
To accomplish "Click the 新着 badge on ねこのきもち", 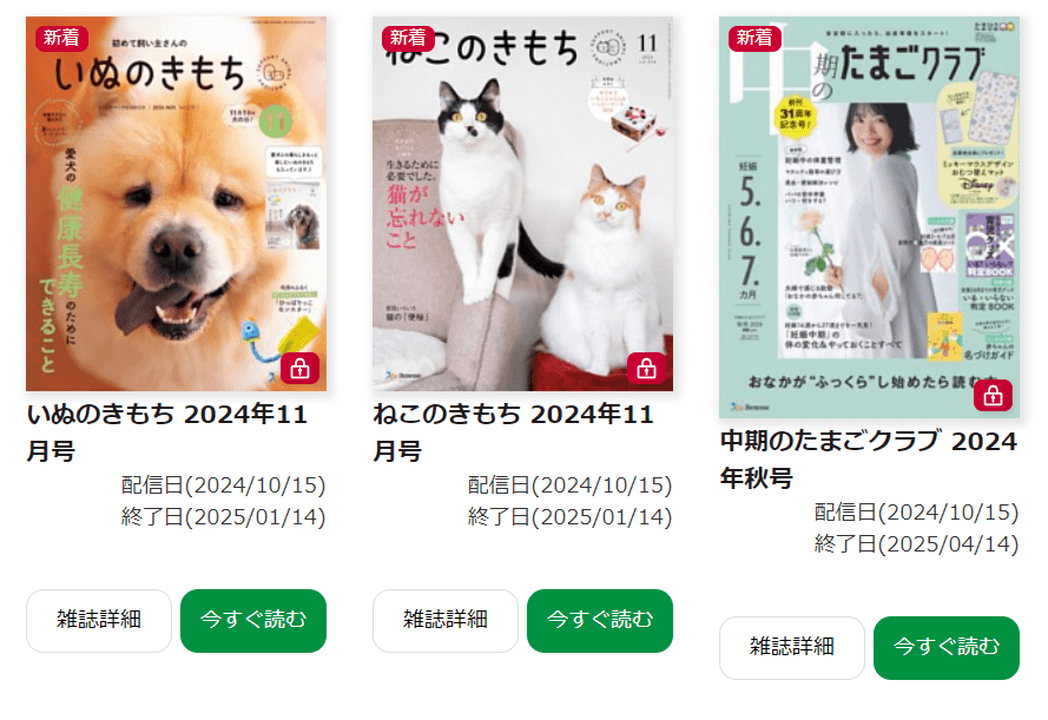I will [408, 38].
